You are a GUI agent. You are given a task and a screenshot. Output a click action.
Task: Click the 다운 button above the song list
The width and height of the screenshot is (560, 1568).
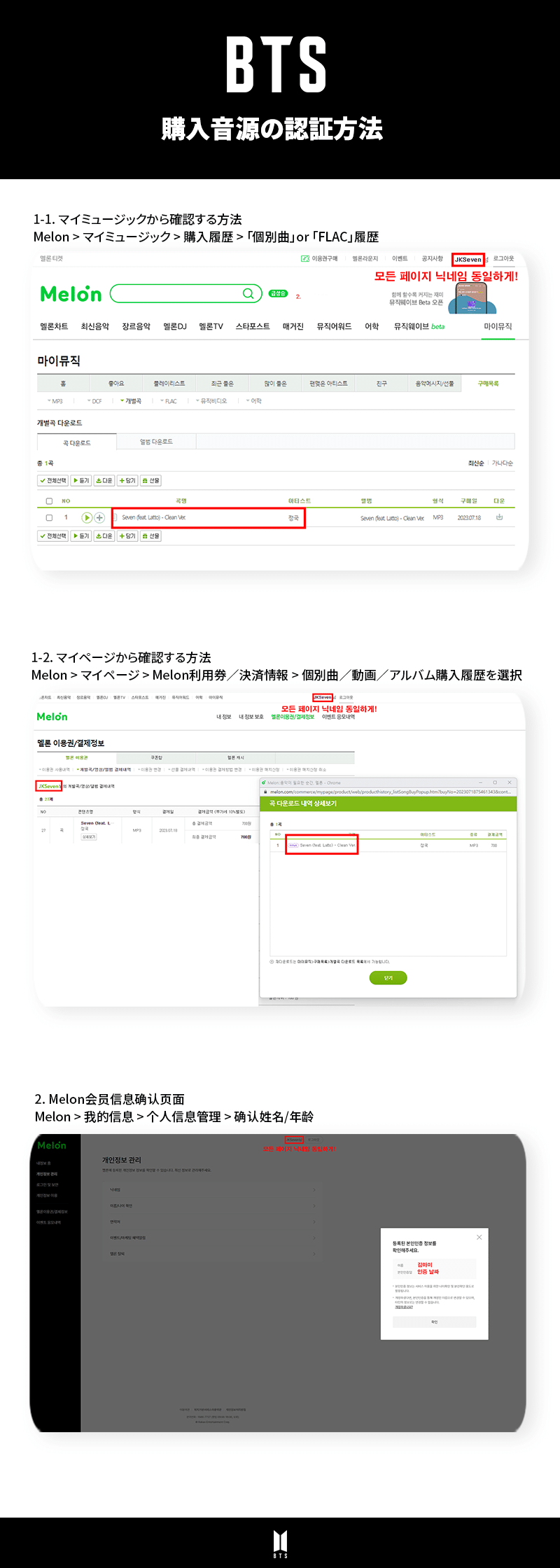point(104,481)
